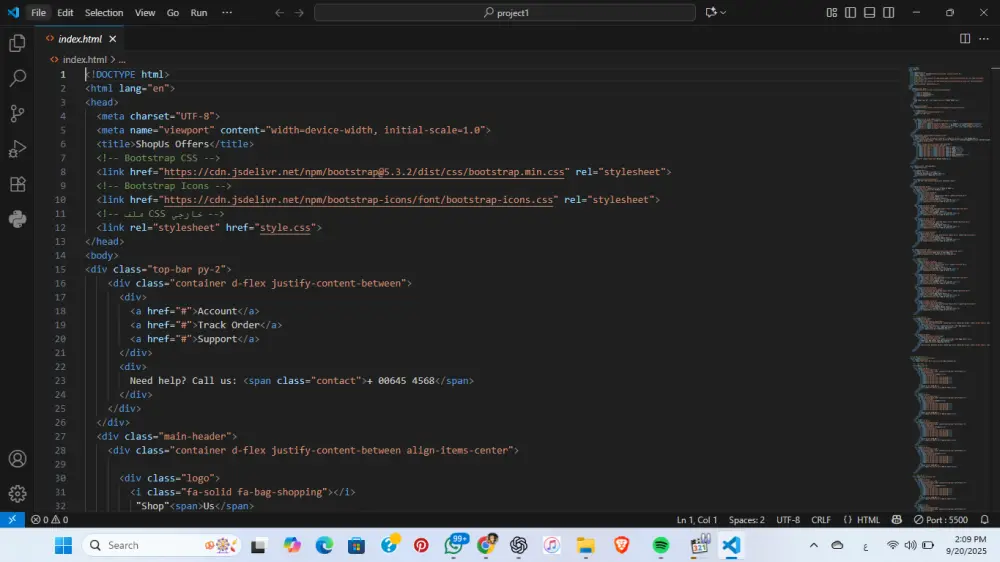The height and width of the screenshot is (562, 1000).
Task: Click the UTF-8 encoding status item
Action: pos(788,520)
